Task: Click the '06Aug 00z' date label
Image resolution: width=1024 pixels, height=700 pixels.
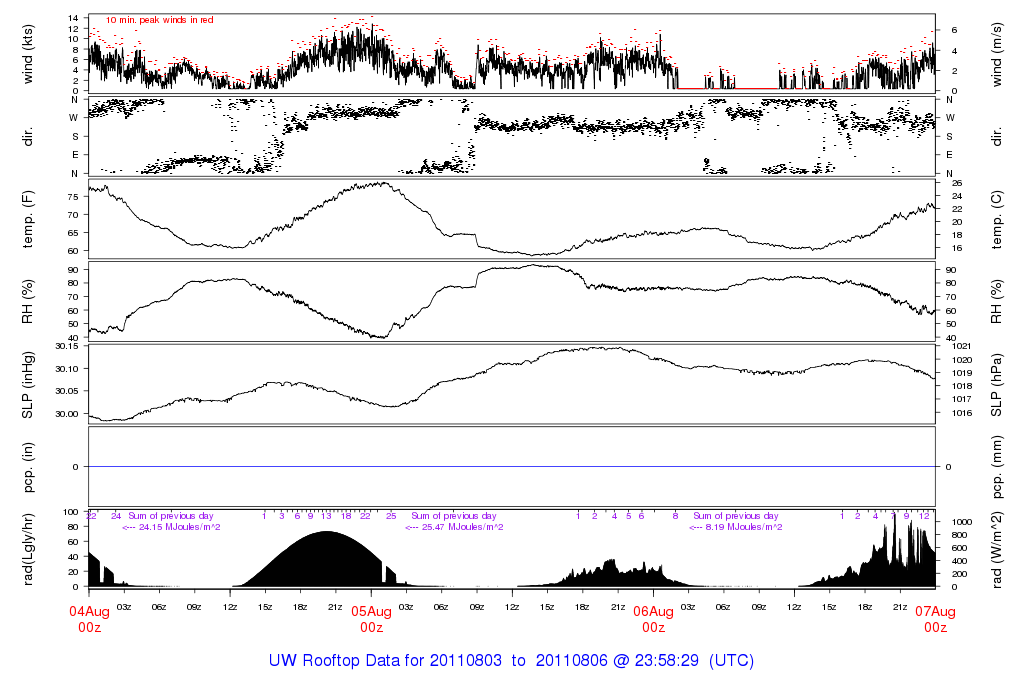Action: click(x=653, y=619)
